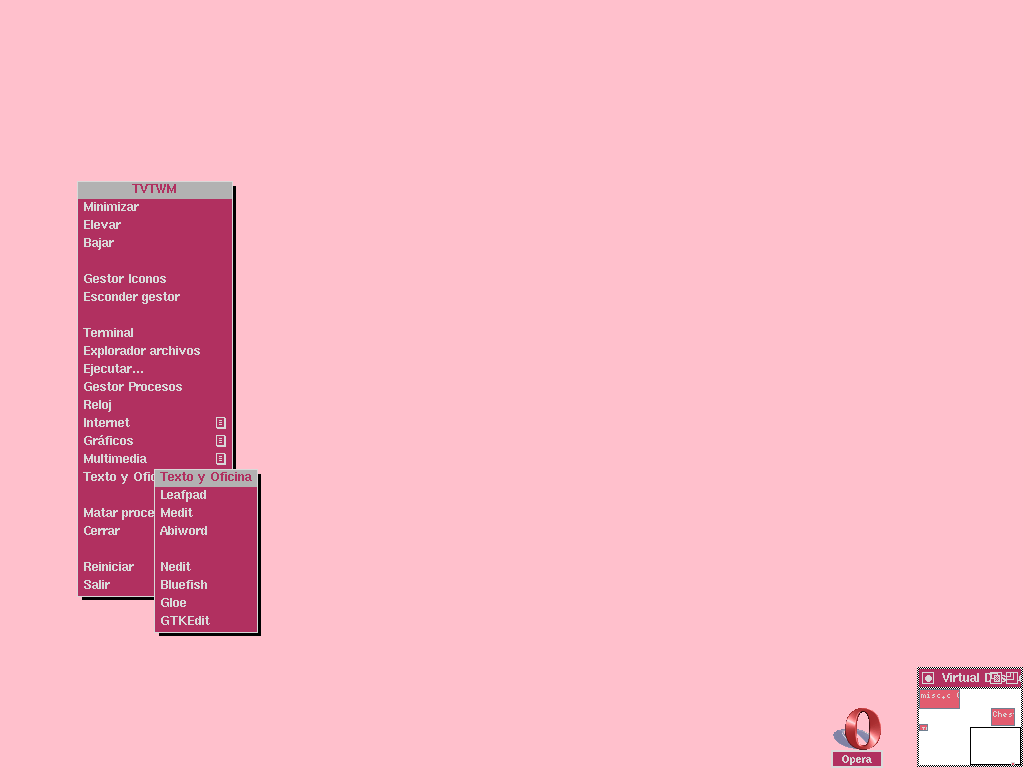Choose Abiword in the submenu

[184, 531]
